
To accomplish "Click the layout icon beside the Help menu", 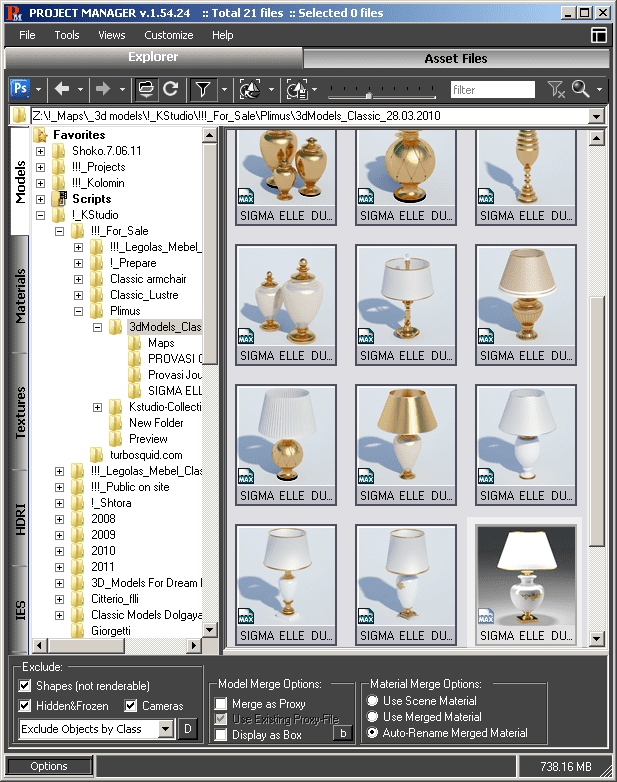I will (x=599, y=35).
